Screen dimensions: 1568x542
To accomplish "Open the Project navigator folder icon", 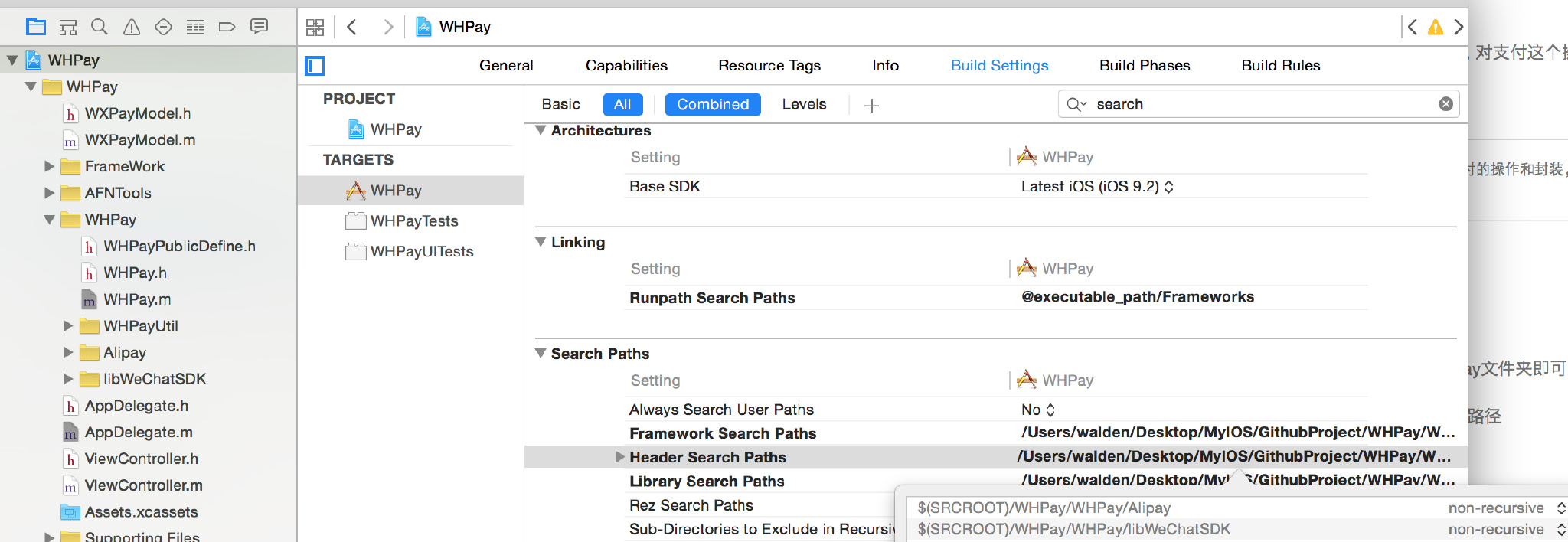I will click(x=36, y=28).
